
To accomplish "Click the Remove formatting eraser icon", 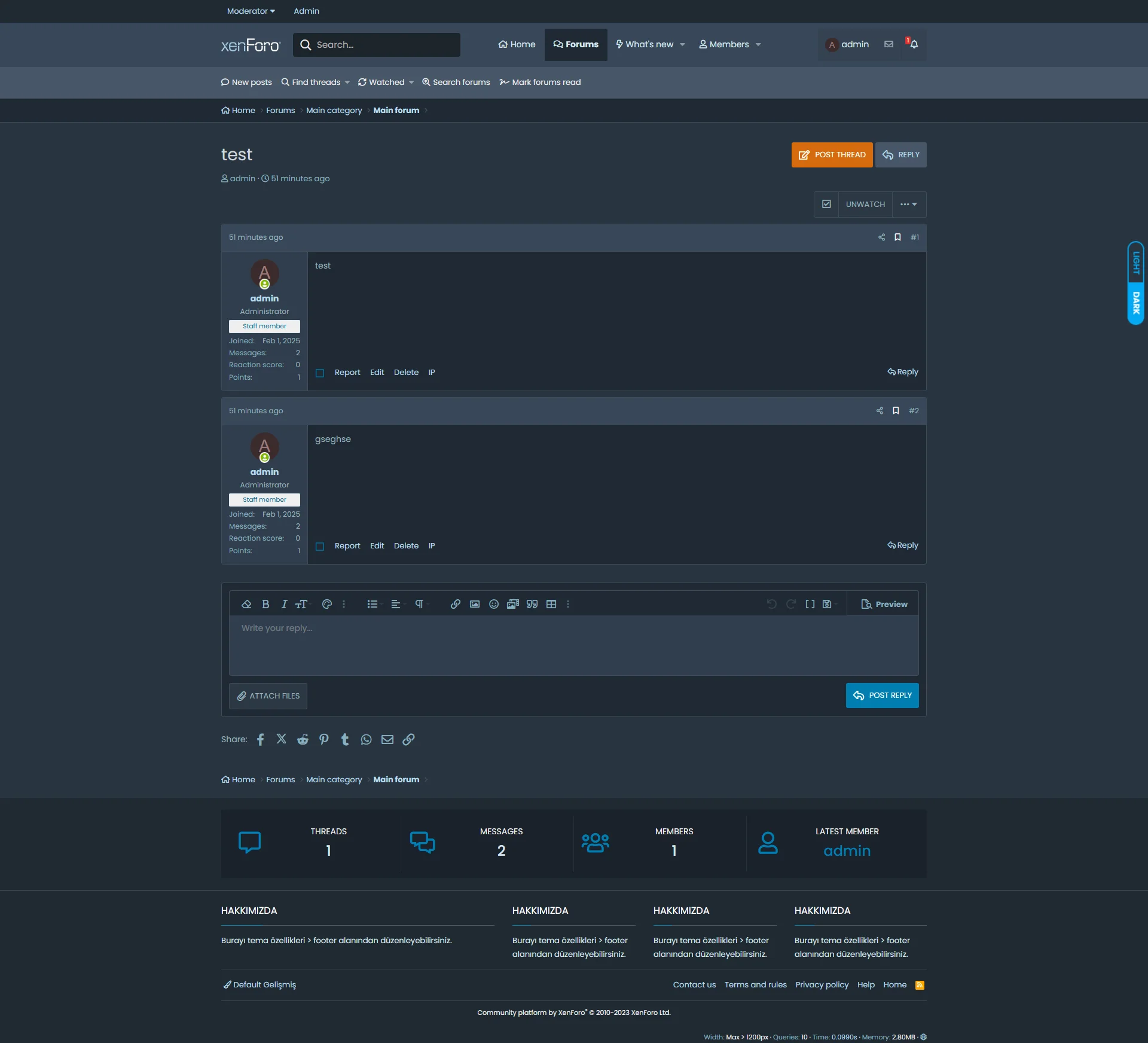I will coord(246,604).
